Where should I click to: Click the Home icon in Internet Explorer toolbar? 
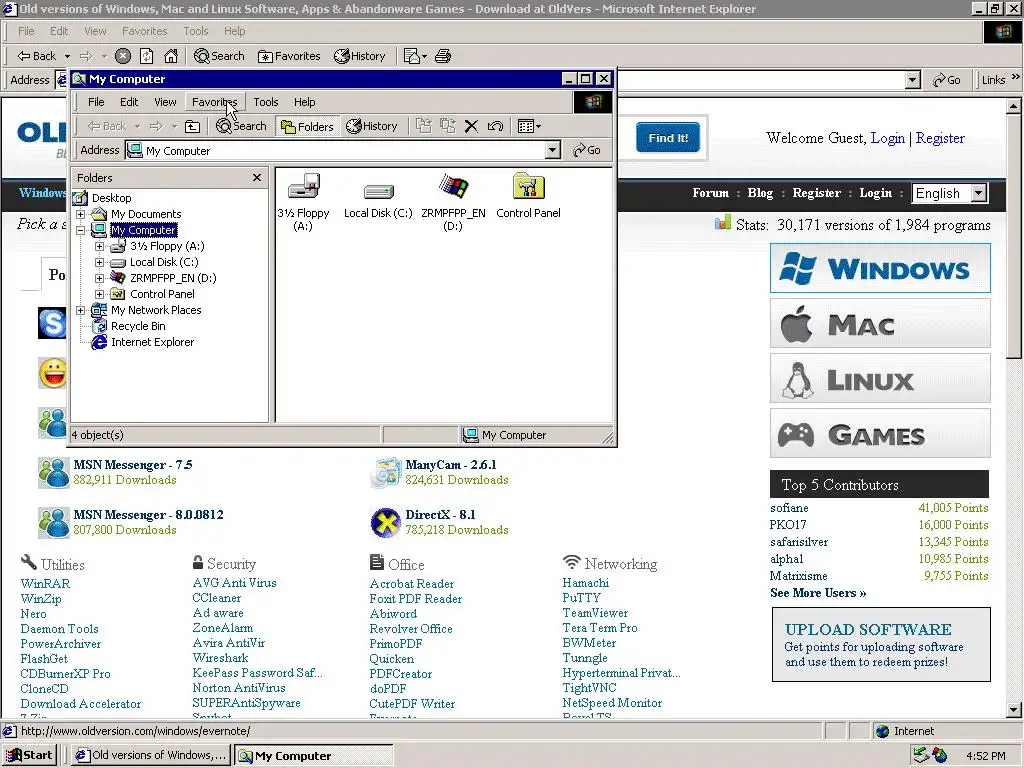[171, 56]
